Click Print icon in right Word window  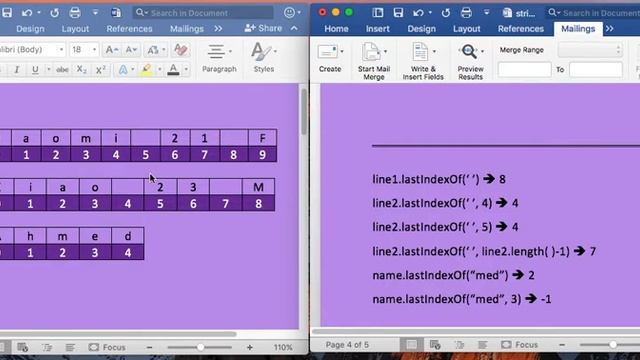[x=466, y=13]
